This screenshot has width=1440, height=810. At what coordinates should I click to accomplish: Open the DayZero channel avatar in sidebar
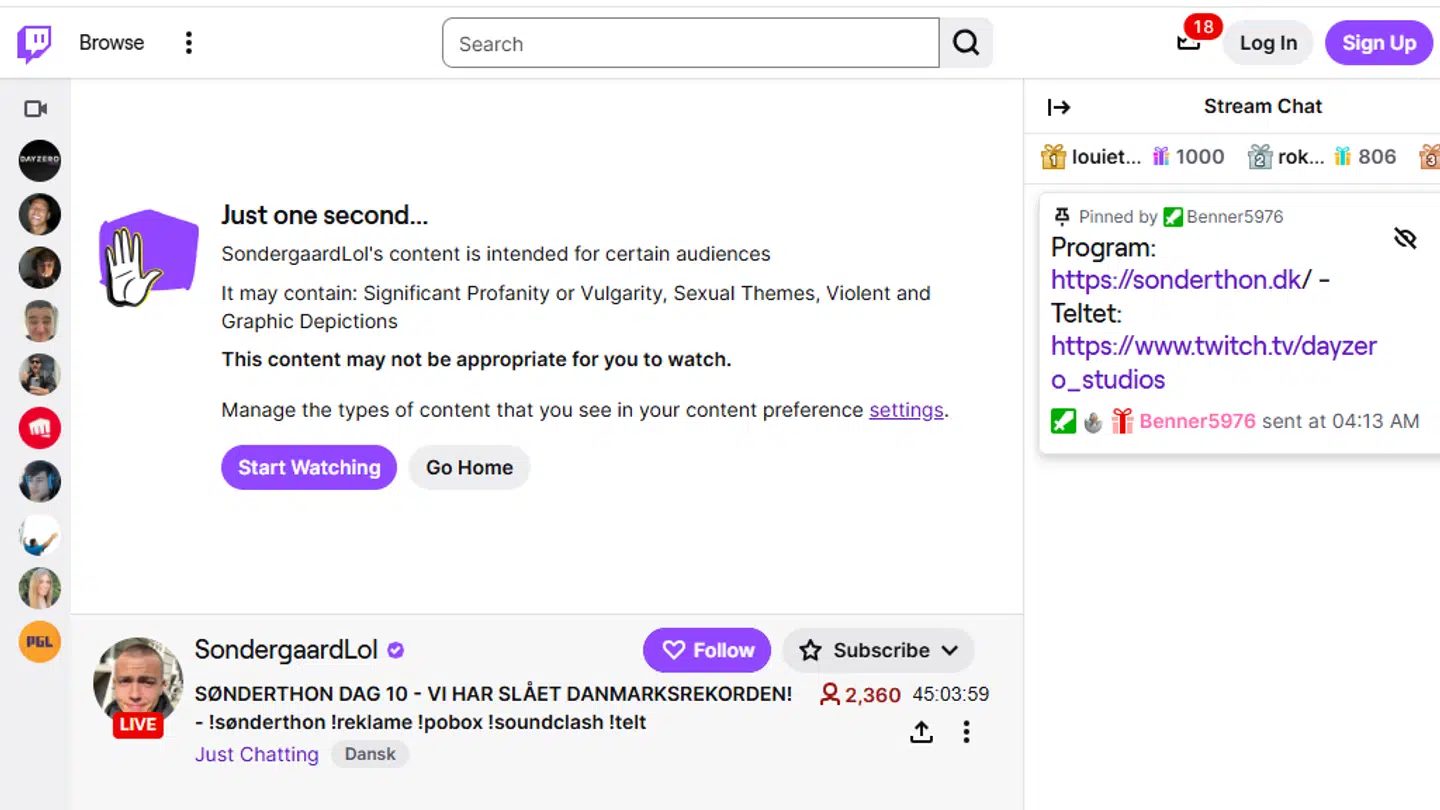(40, 161)
